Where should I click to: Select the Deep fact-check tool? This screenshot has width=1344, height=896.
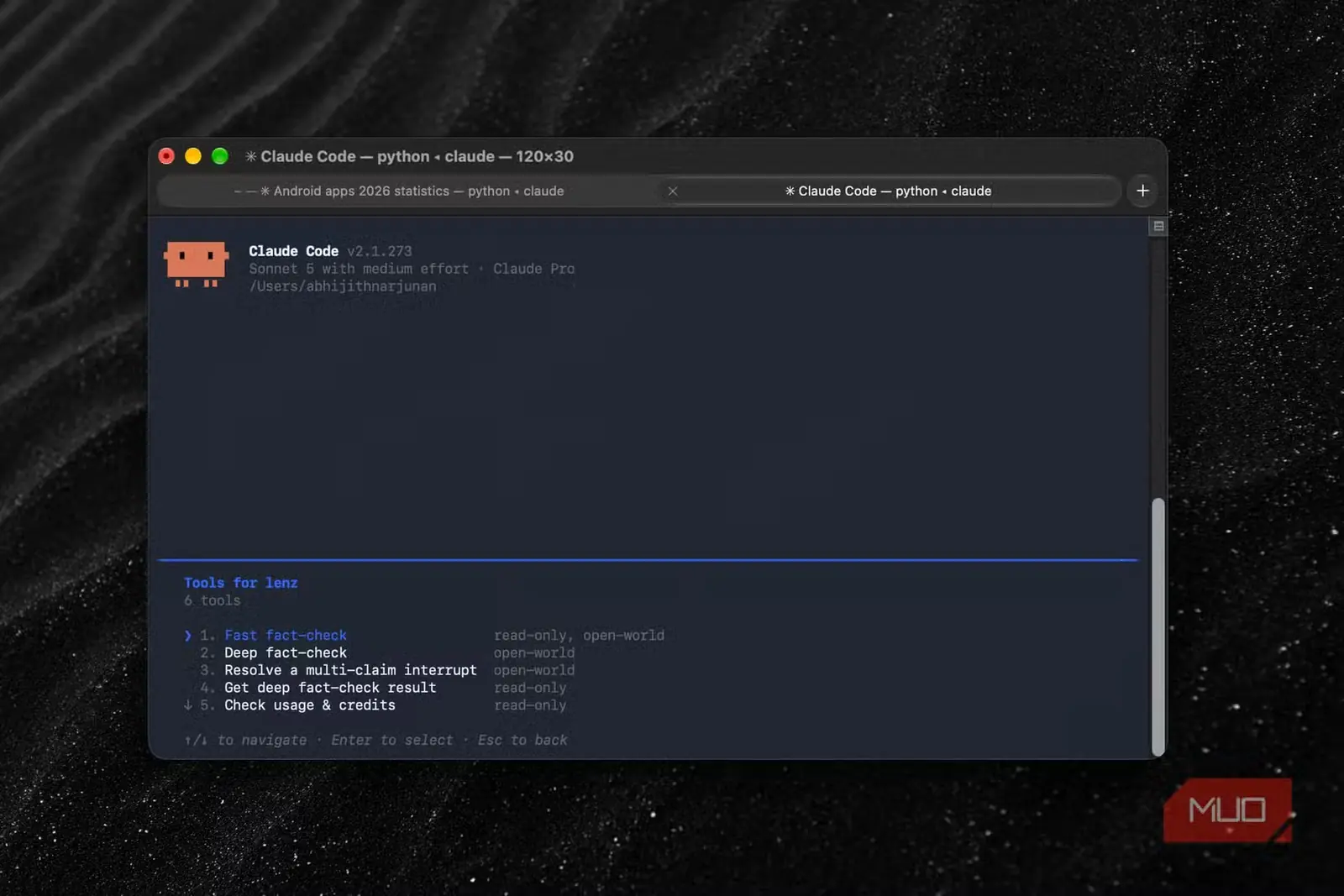[286, 653]
